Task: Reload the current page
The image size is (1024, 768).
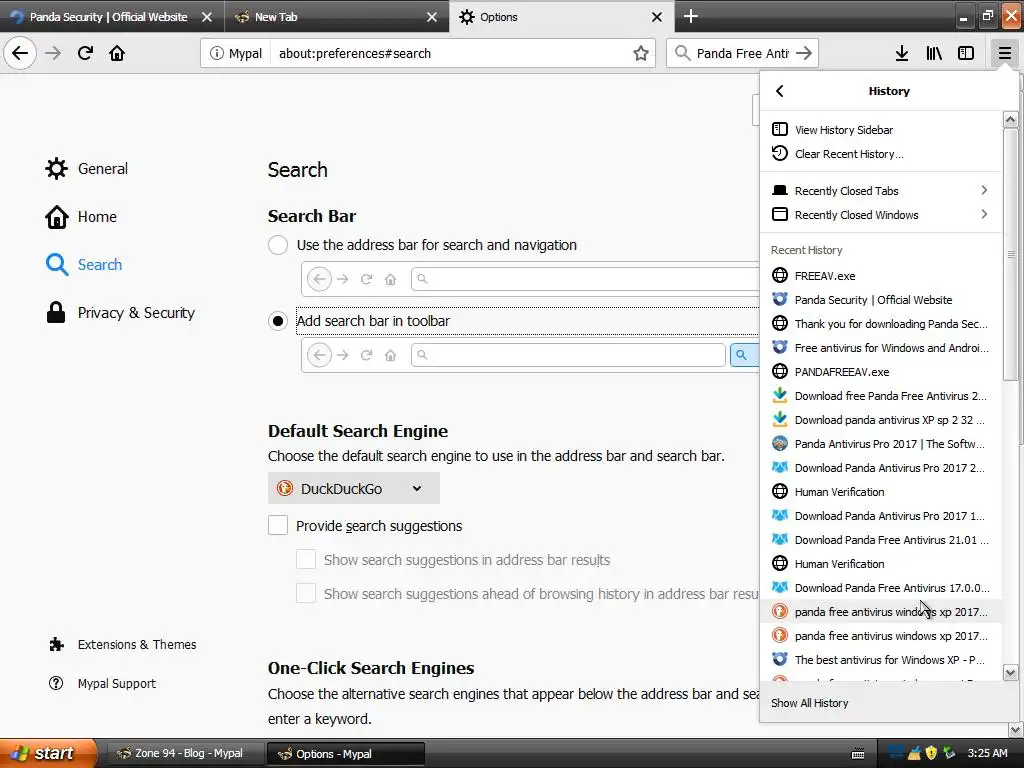Action: [85, 53]
